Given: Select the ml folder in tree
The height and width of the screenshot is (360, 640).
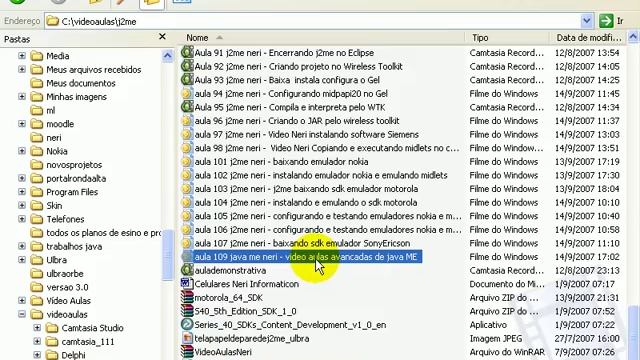Looking at the screenshot, I should (51, 110).
